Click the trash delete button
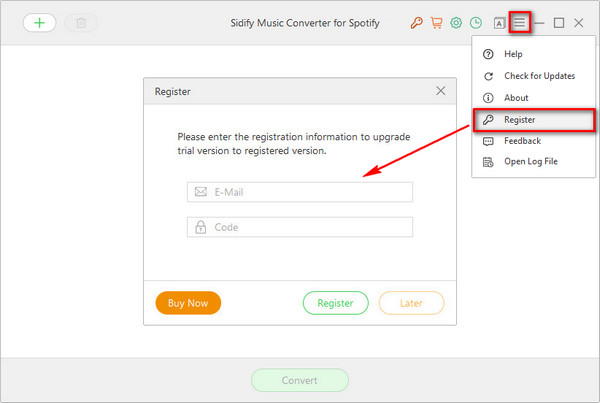This screenshot has height=403, width=600. pyautogui.click(x=81, y=23)
